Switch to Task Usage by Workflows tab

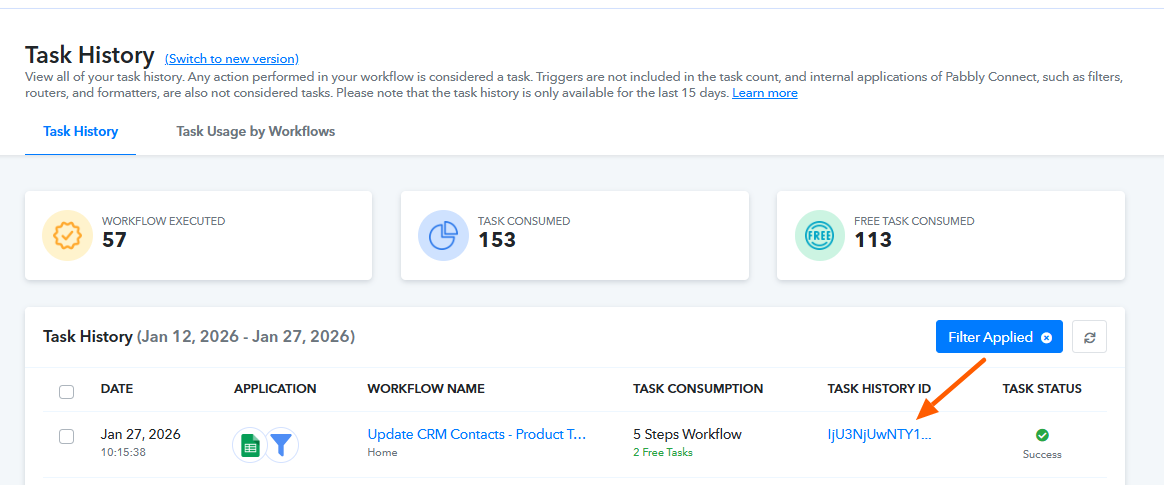[255, 131]
